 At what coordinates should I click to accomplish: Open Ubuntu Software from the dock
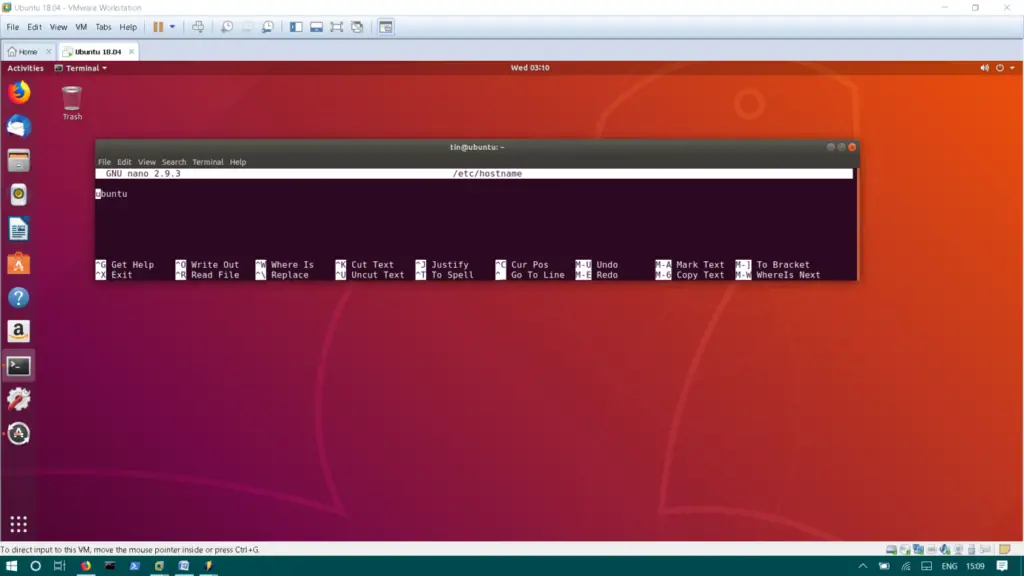pos(19,264)
